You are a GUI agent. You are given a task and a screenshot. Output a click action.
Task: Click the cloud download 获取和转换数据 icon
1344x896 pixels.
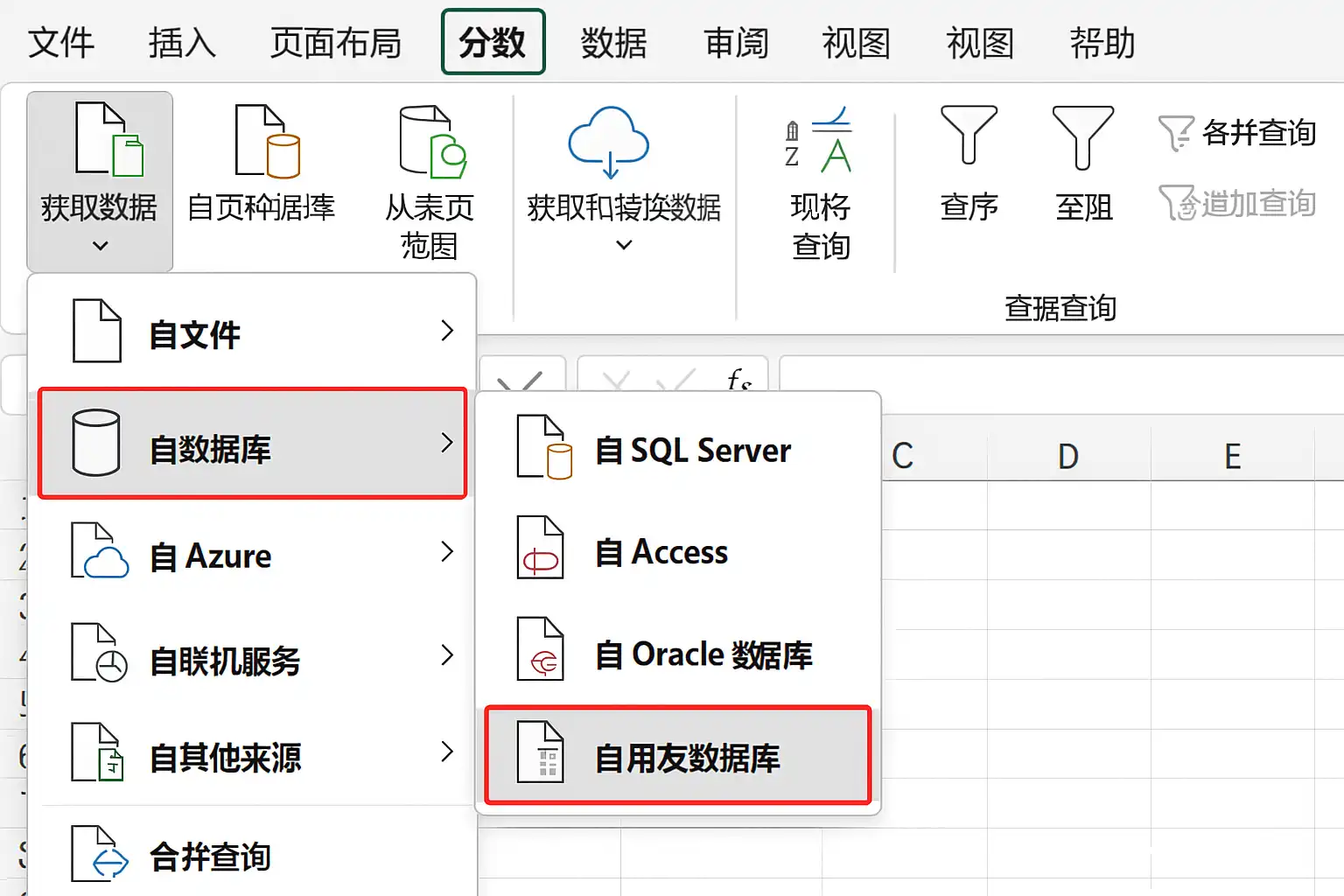point(608,142)
